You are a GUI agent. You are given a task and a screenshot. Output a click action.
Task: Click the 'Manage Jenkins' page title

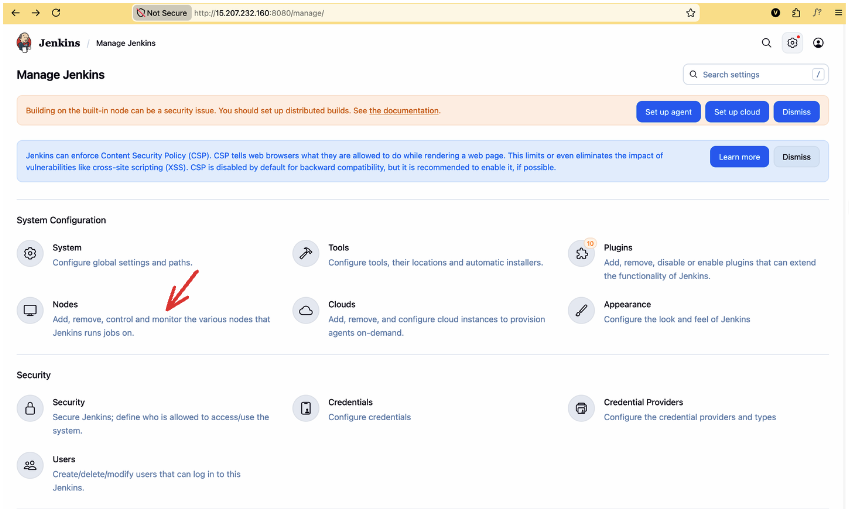[x=61, y=75]
